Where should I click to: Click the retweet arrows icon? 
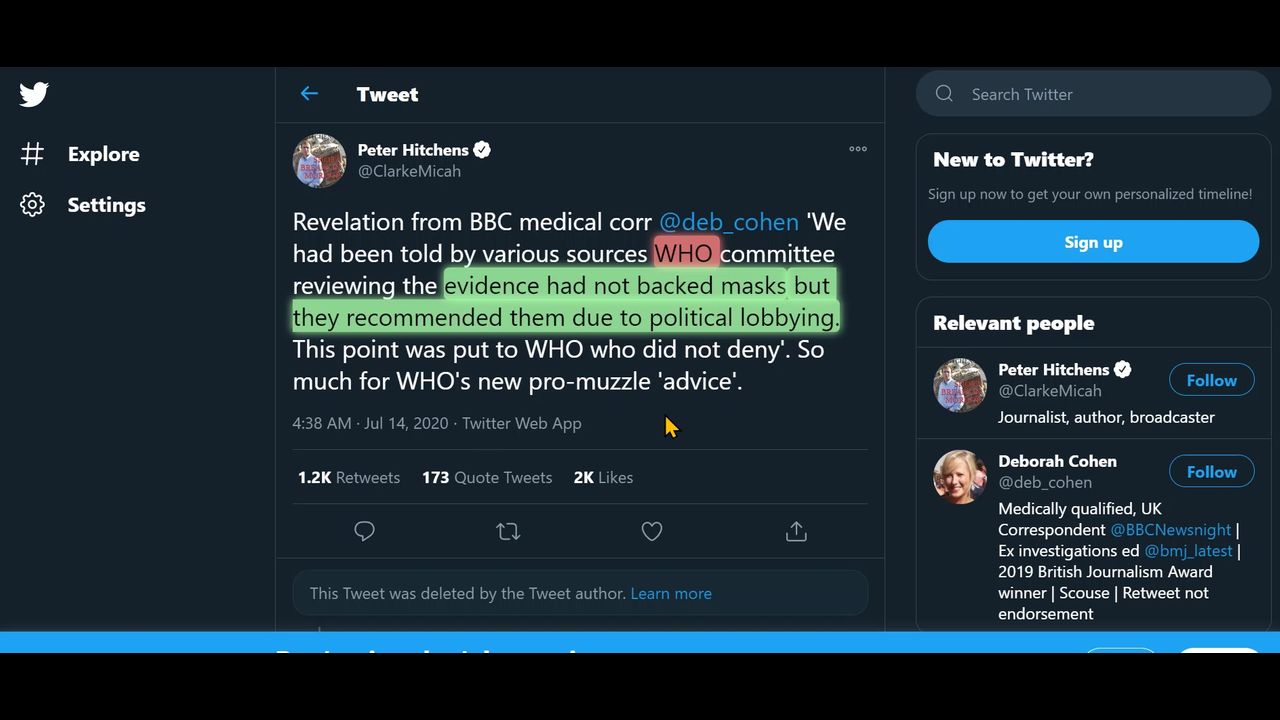[x=508, y=532]
